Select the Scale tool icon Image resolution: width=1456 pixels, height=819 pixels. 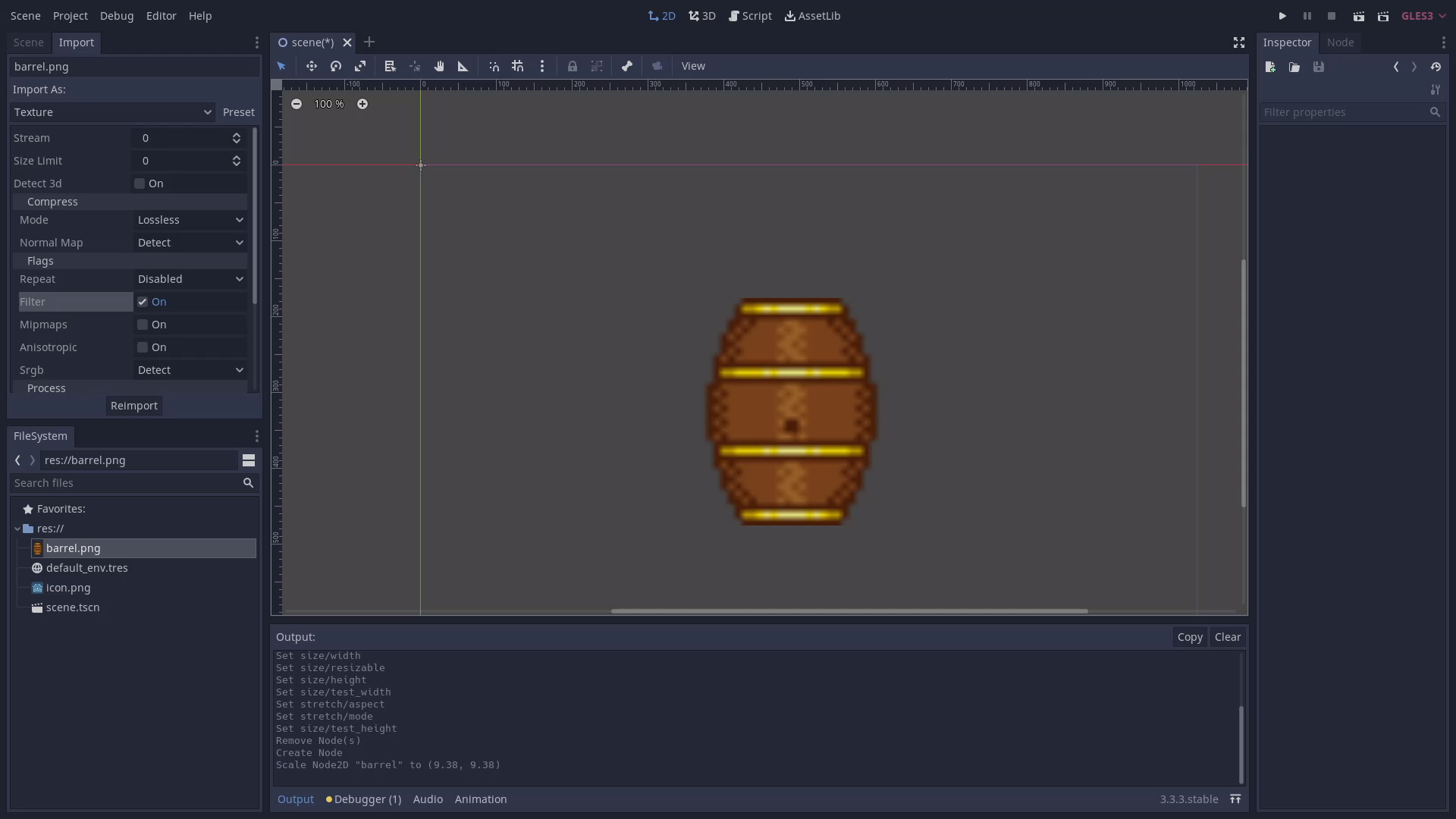(x=360, y=66)
